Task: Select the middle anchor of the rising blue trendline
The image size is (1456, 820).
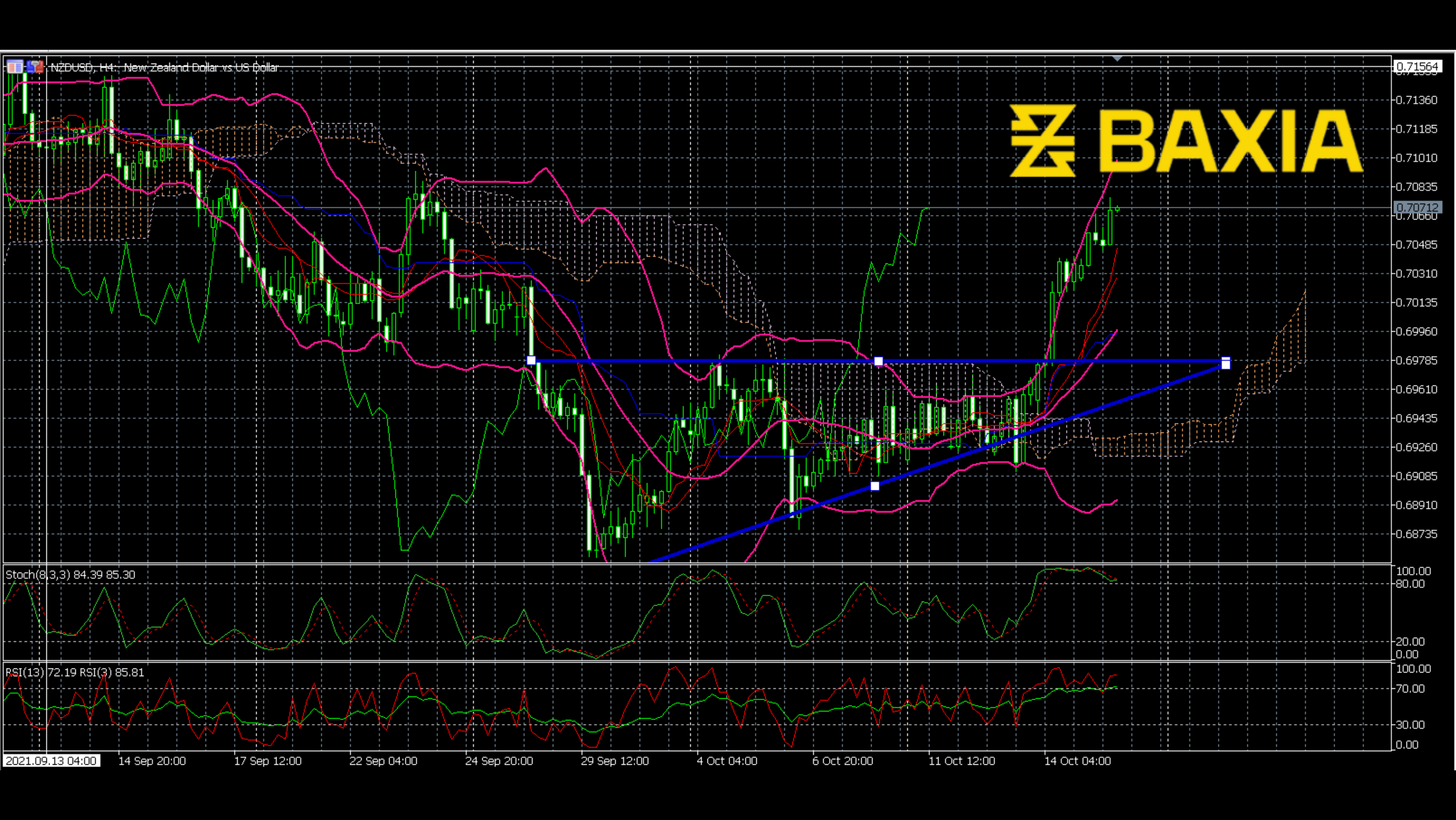Action: click(875, 486)
